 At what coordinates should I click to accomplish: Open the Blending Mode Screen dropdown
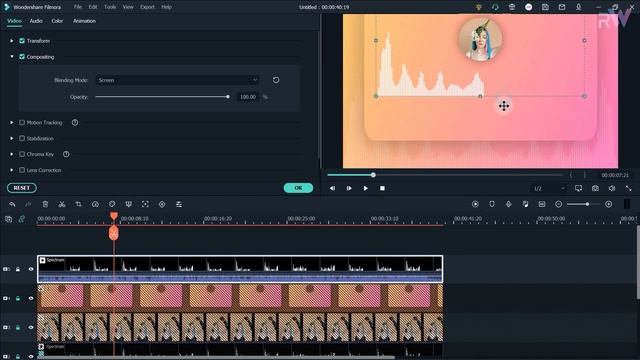[x=178, y=80]
